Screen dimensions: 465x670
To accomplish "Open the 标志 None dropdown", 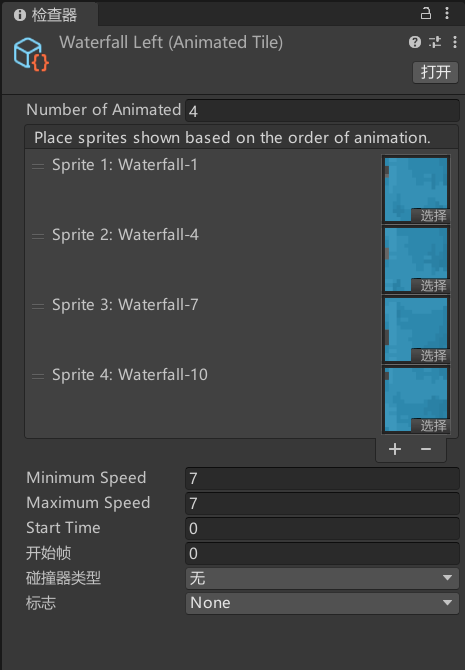I will point(322,603).
